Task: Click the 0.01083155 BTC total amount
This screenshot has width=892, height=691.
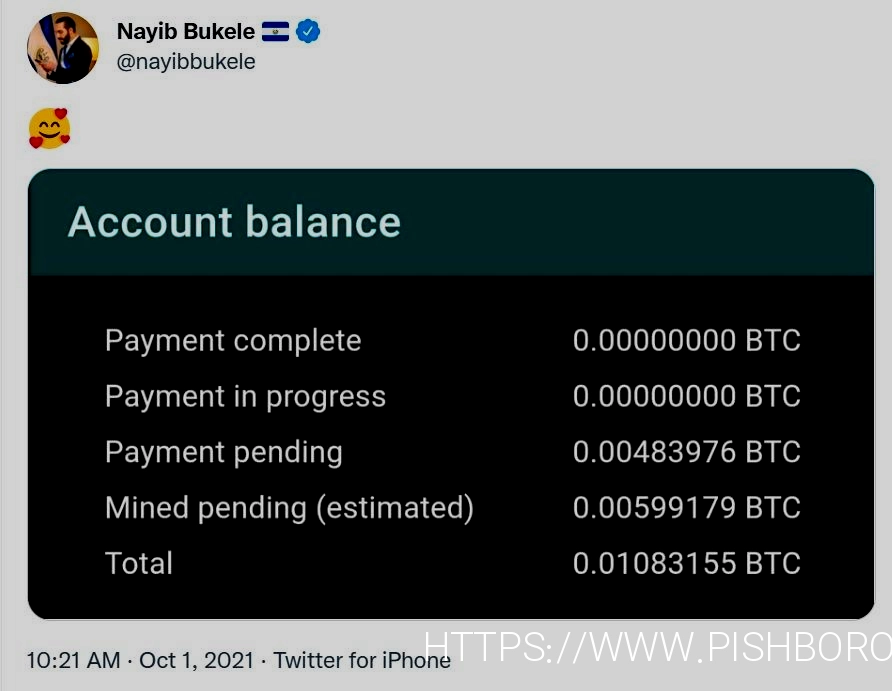Action: [687, 563]
